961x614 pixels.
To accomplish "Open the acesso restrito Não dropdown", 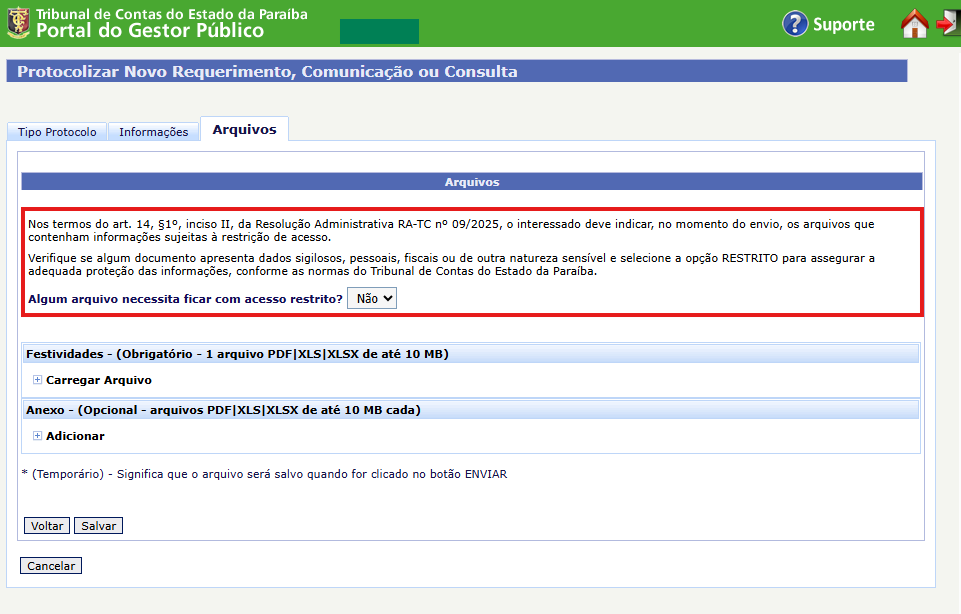I will 372,298.
